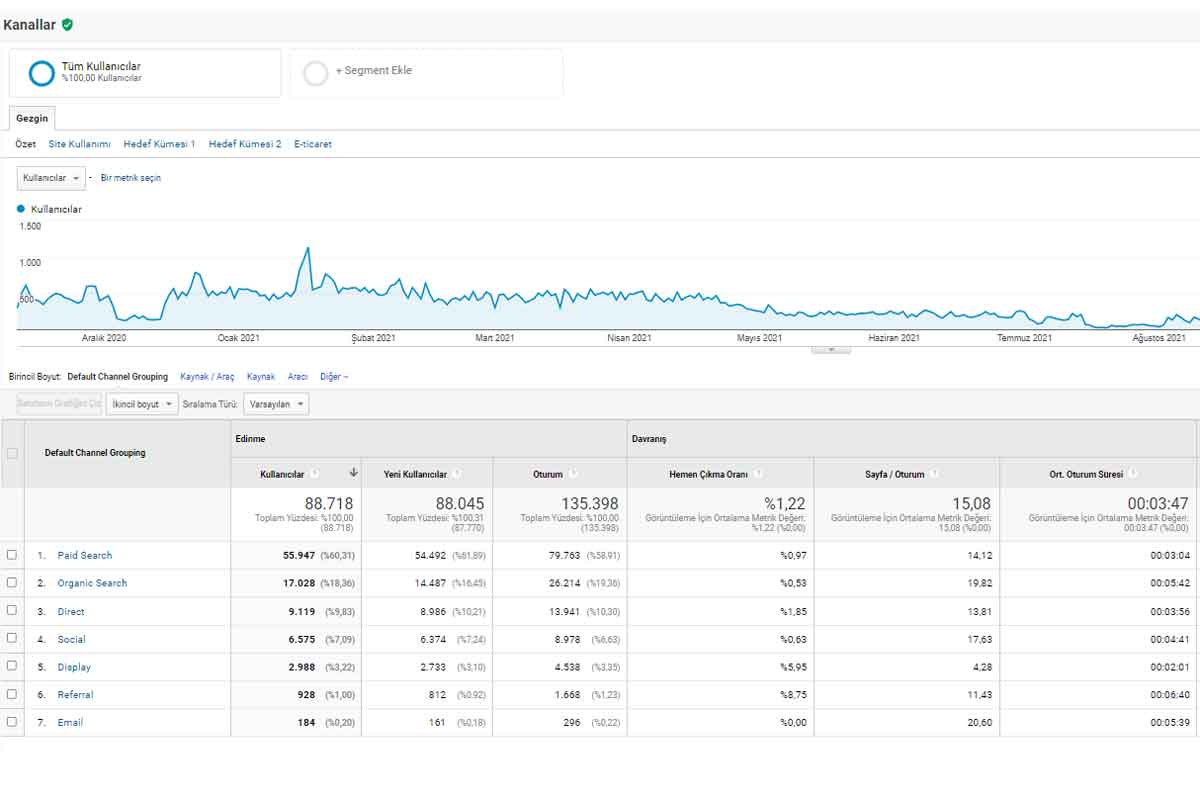Viewport: 1200px width, 801px height.
Task: Open help icon next to Kullanıcılar column header
Action: 314,474
